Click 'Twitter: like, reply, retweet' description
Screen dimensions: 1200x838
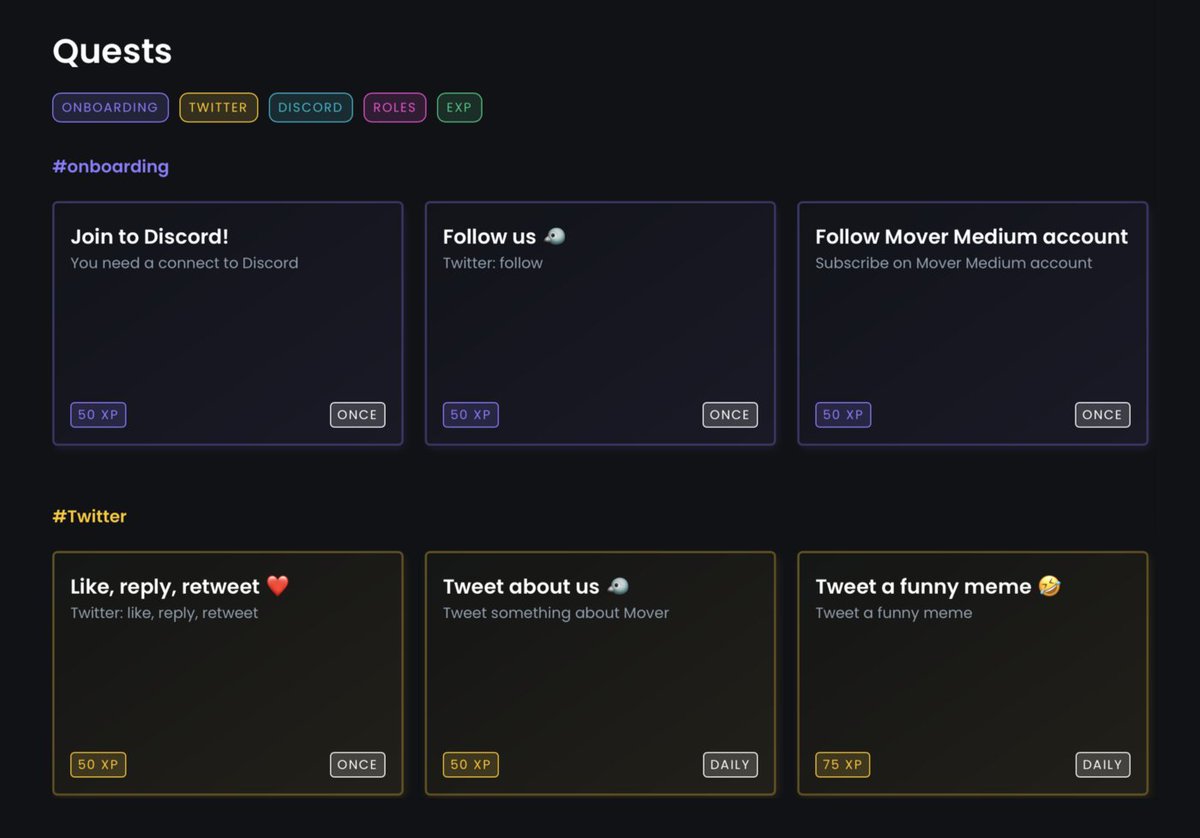tap(165, 613)
